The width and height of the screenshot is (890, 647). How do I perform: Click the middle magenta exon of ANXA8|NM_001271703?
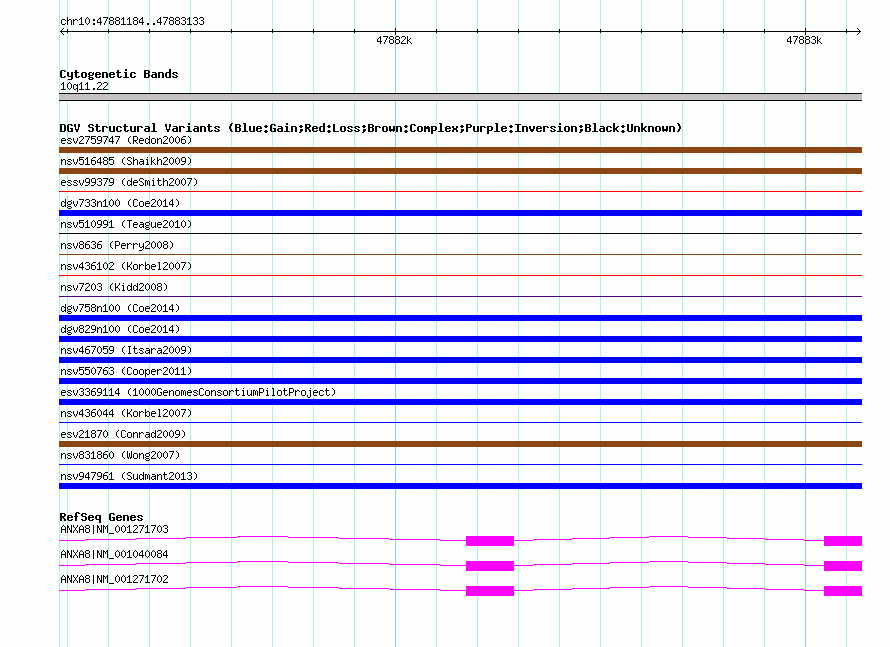pyautogui.click(x=490, y=541)
